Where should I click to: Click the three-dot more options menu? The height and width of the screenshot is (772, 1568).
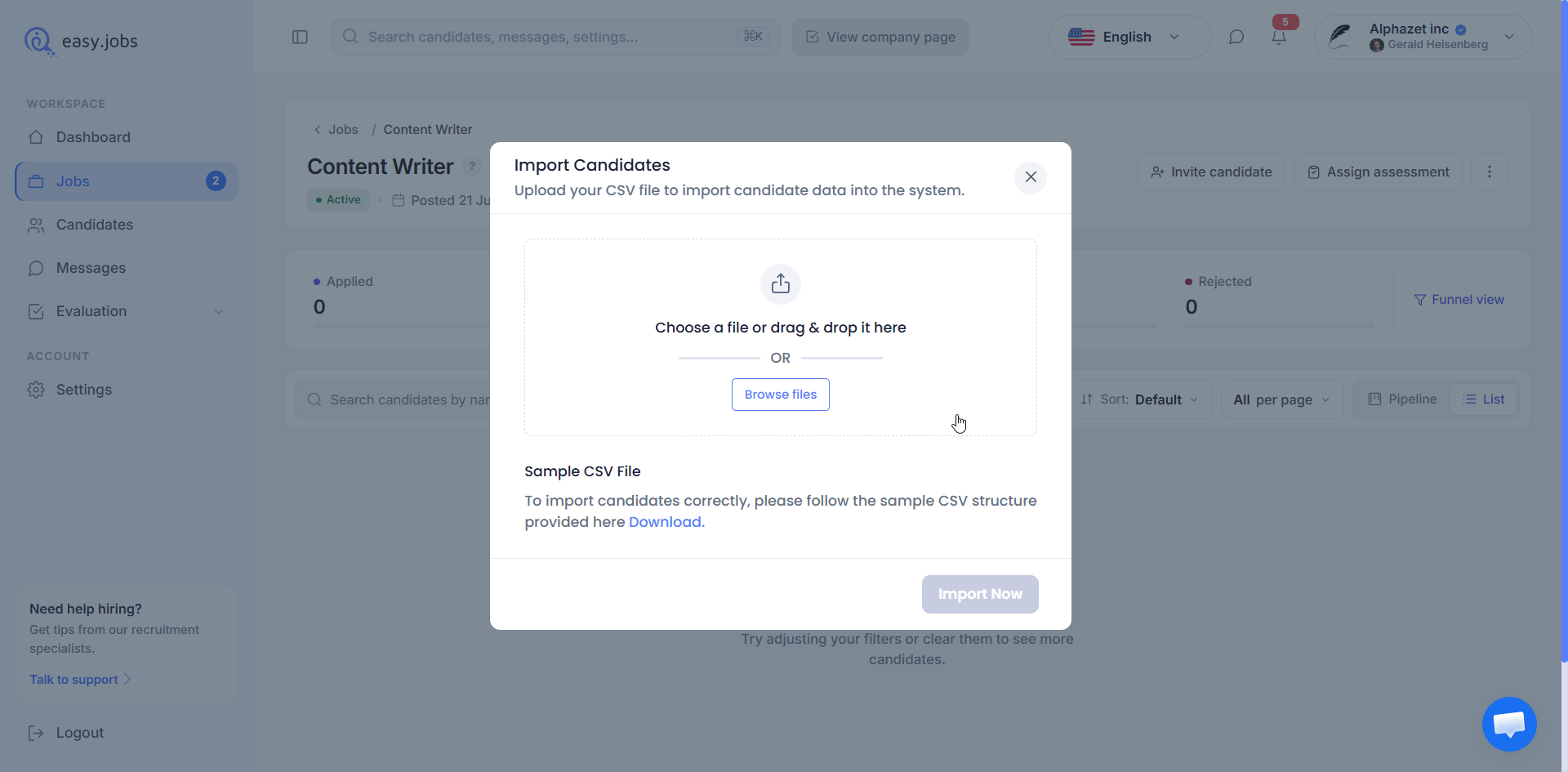coord(1490,172)
